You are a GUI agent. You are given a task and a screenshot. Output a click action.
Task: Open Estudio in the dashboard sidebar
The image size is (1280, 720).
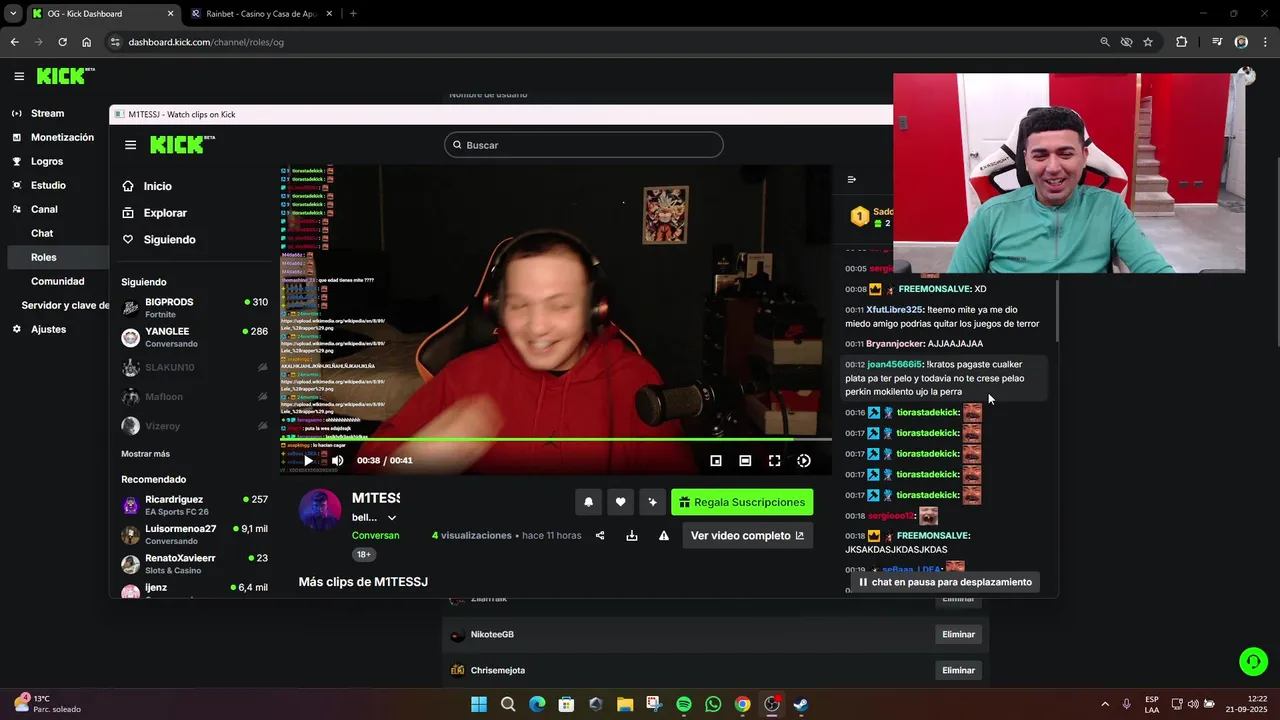48,185
